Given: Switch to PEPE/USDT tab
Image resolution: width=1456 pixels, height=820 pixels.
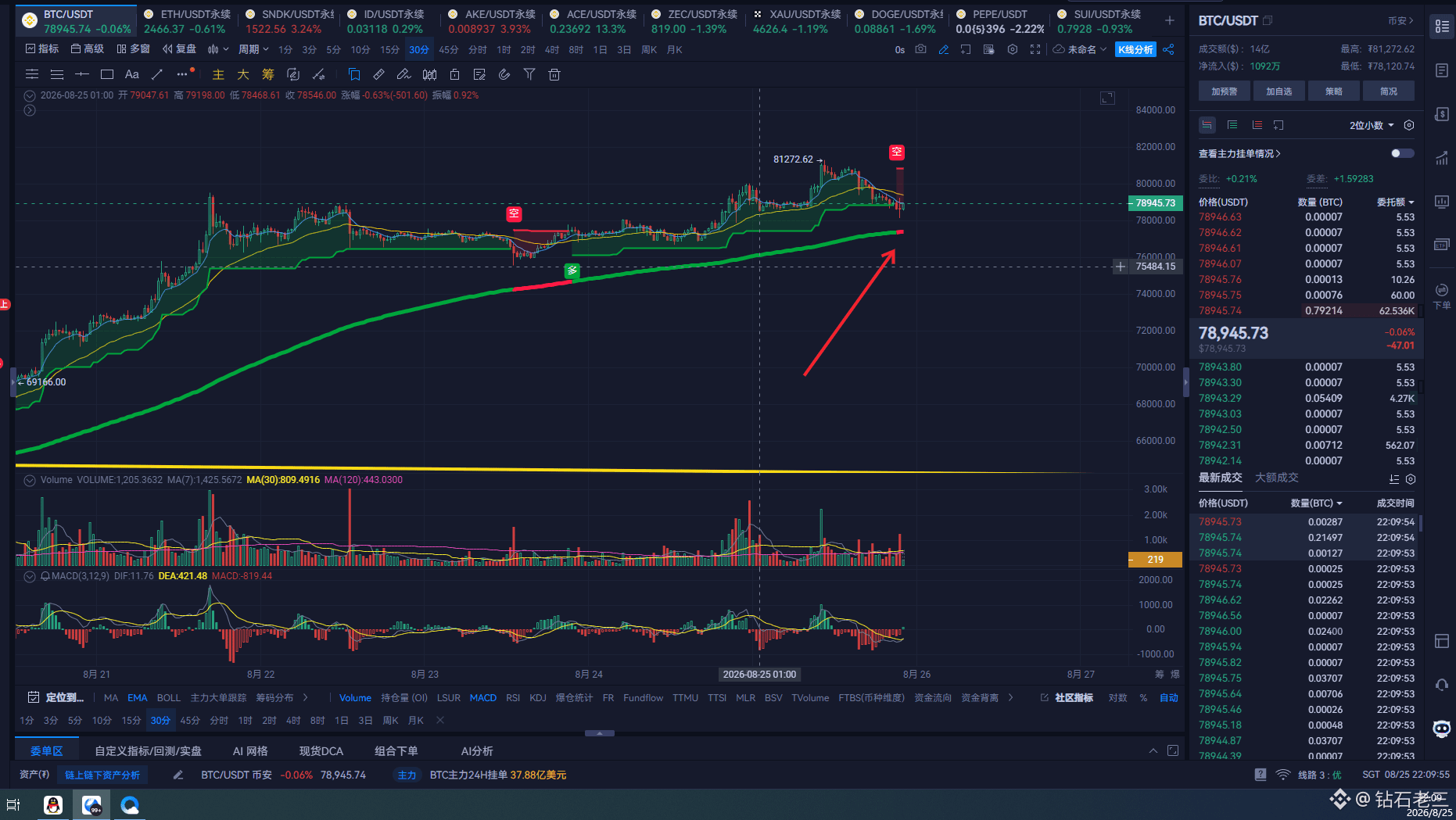Looking at the screenshot, I should click(x=1000, y=21).
